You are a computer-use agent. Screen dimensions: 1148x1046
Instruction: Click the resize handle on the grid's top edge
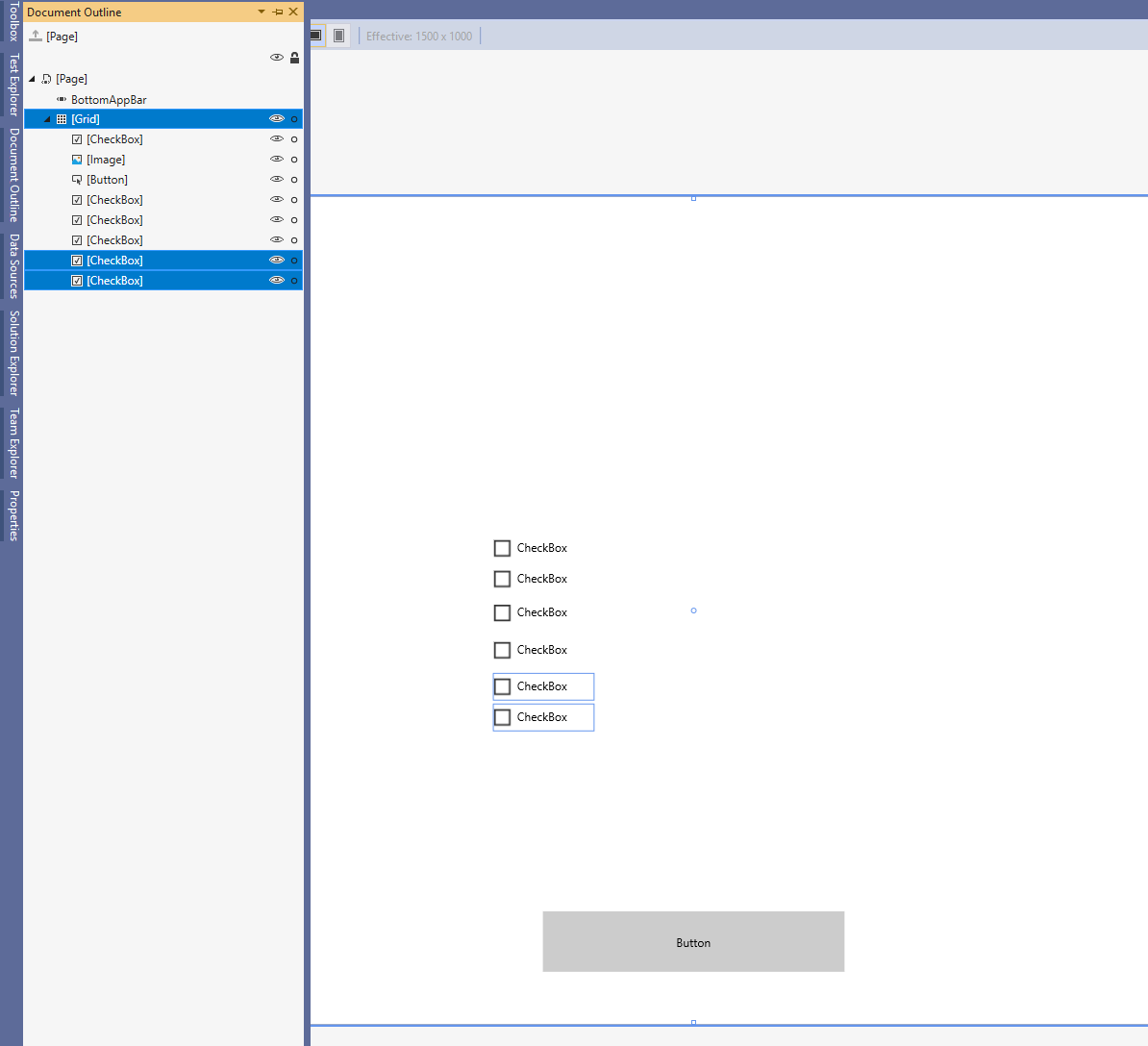(x=693, y=198)
